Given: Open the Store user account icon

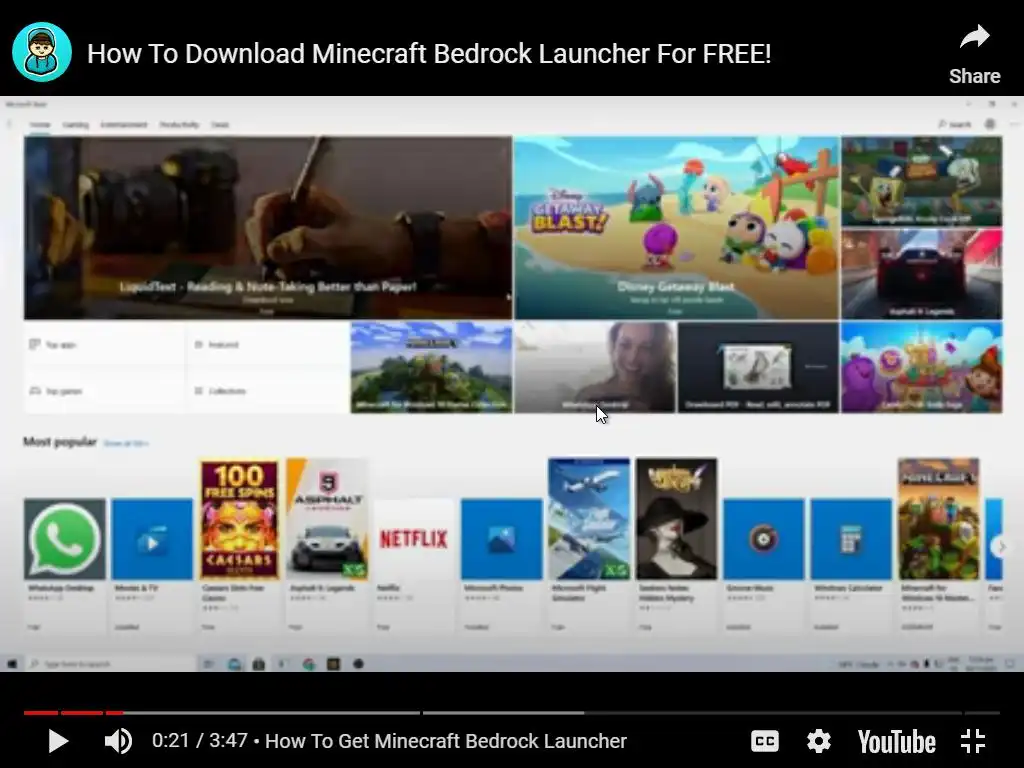Looking at the screenshot, I should click(990, 124).
